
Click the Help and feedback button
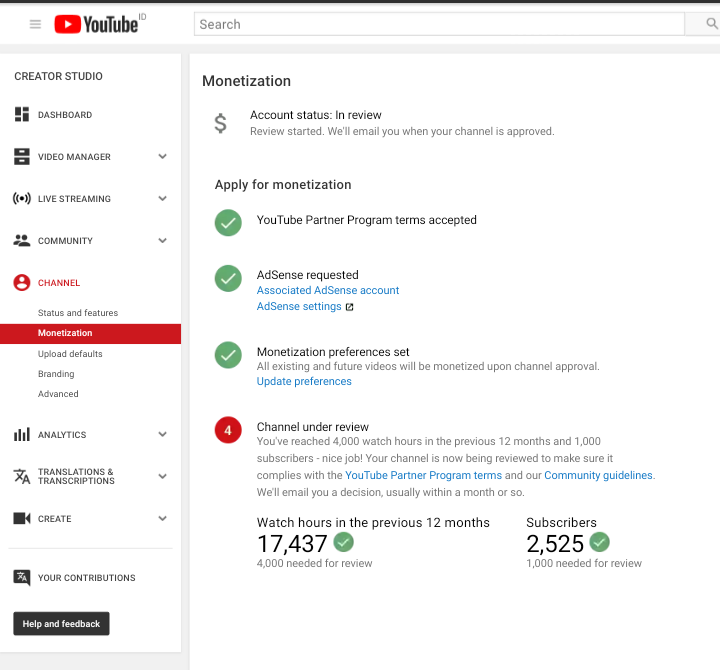click(x=62, y=624)
